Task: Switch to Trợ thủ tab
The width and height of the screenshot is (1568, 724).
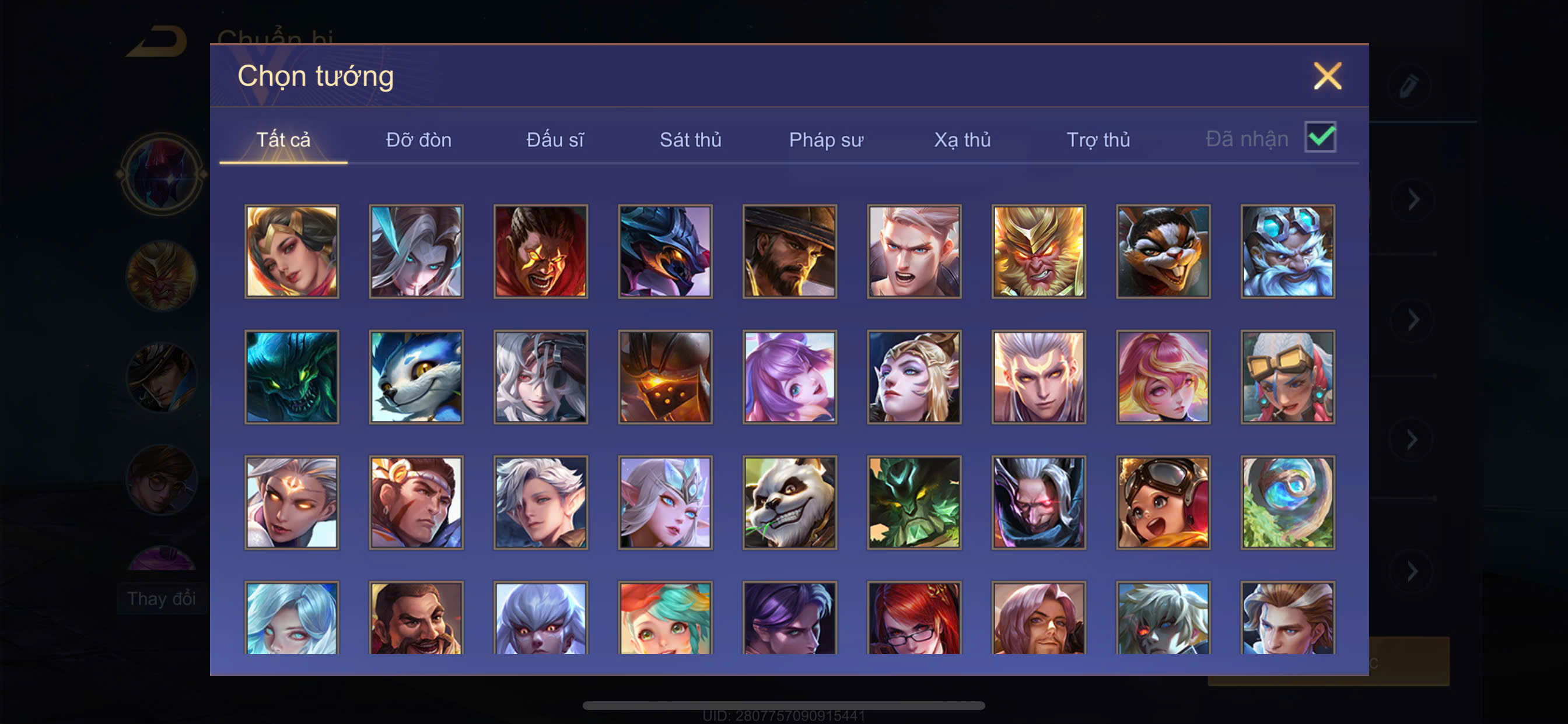Action: point(1098,140)
